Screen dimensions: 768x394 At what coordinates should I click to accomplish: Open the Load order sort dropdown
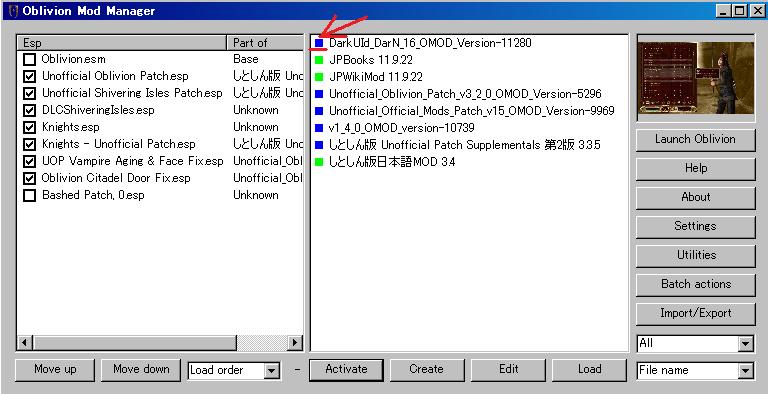tap(272, 370)
